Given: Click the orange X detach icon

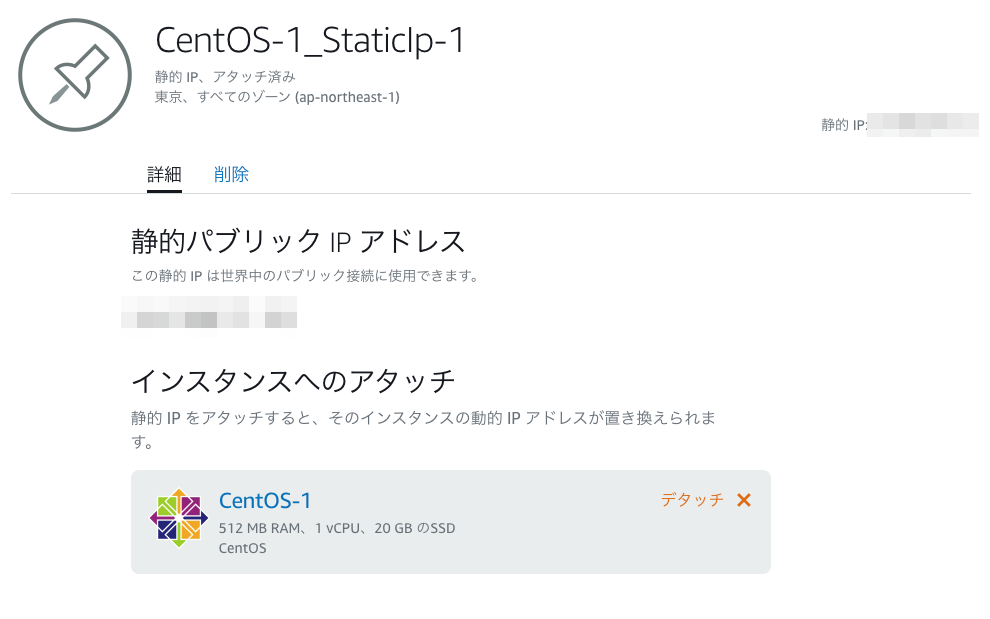Looking at the screenshot, I should (x=744, y=500).
